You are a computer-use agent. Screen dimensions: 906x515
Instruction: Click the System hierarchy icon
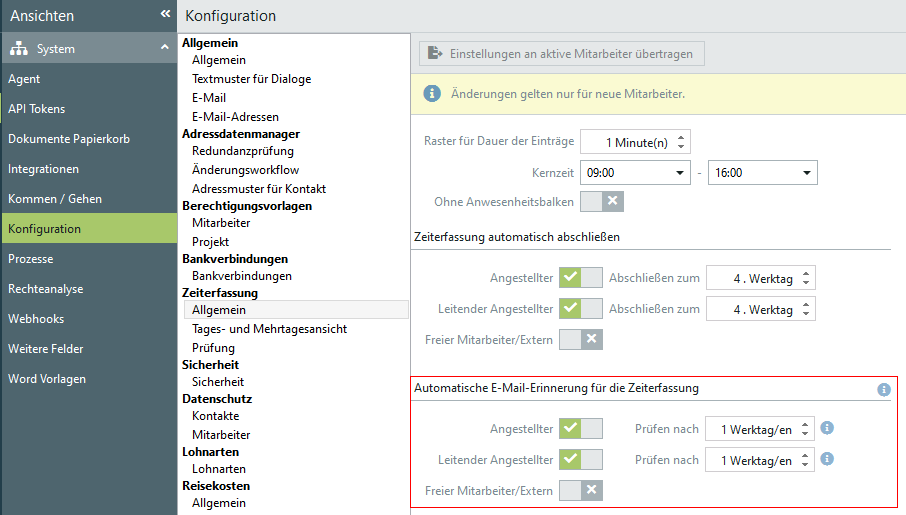click(x=18, y=49)
